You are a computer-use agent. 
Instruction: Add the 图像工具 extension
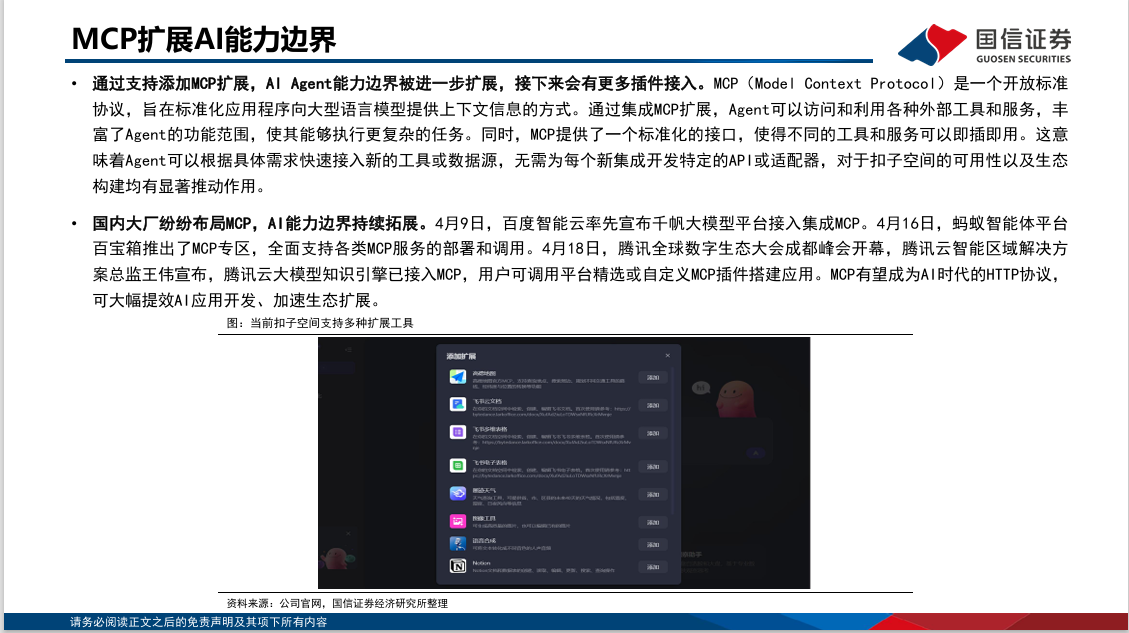(653, 522)
